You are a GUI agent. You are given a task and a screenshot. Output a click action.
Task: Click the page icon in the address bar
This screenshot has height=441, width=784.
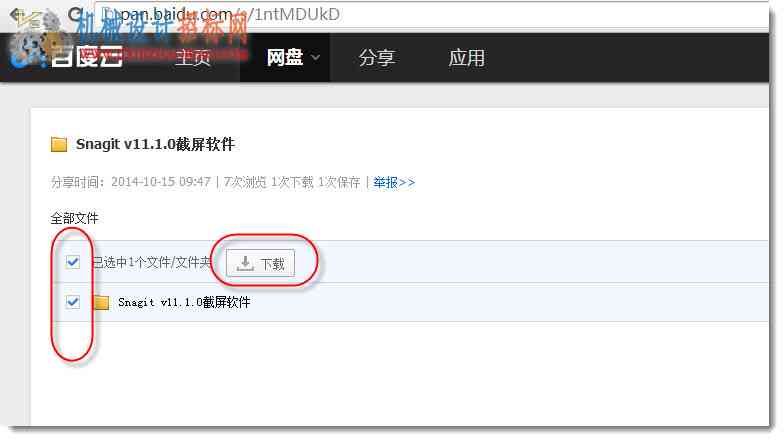coord(108,14)
